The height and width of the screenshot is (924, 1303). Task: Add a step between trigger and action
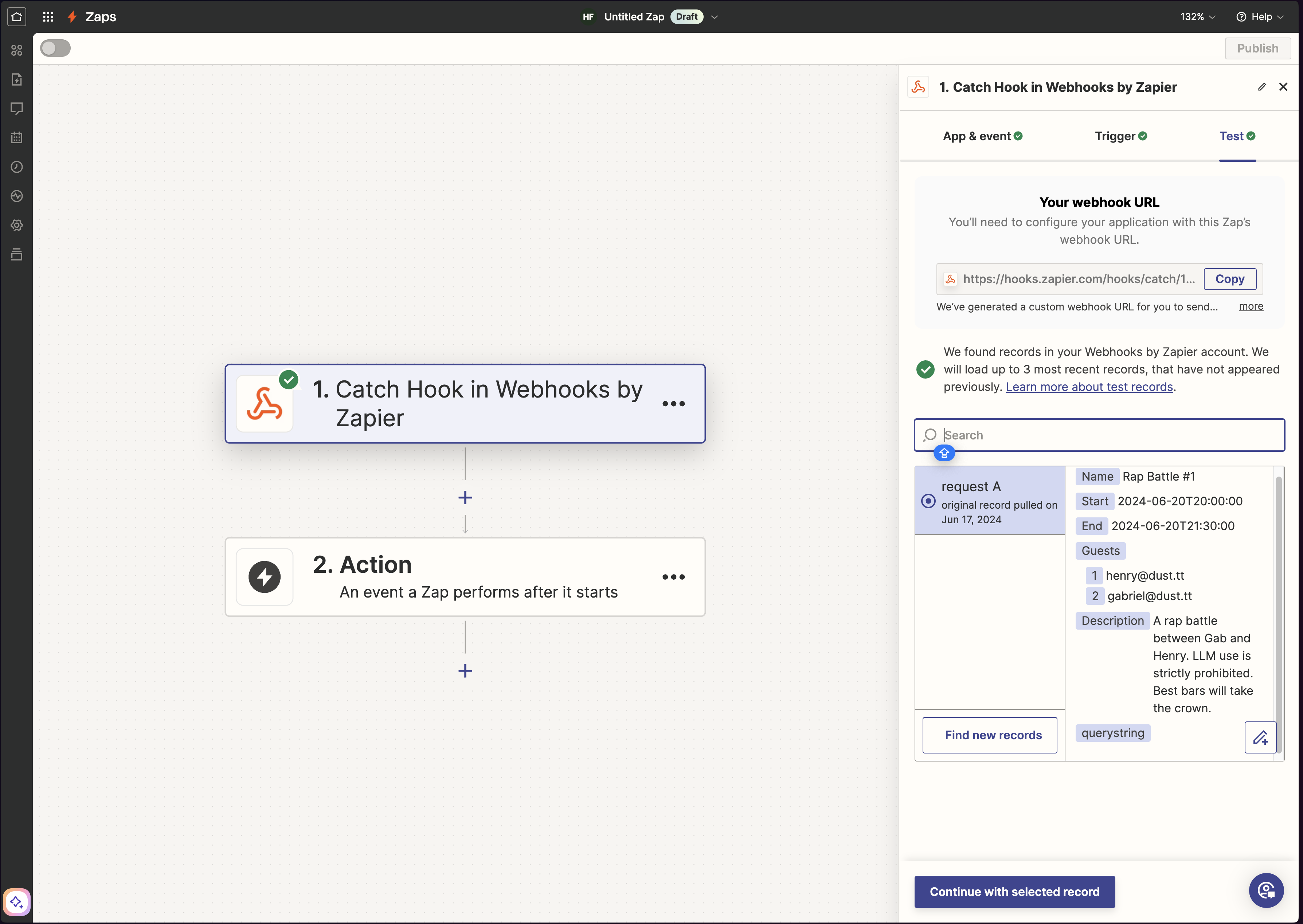tap(465, 498)
